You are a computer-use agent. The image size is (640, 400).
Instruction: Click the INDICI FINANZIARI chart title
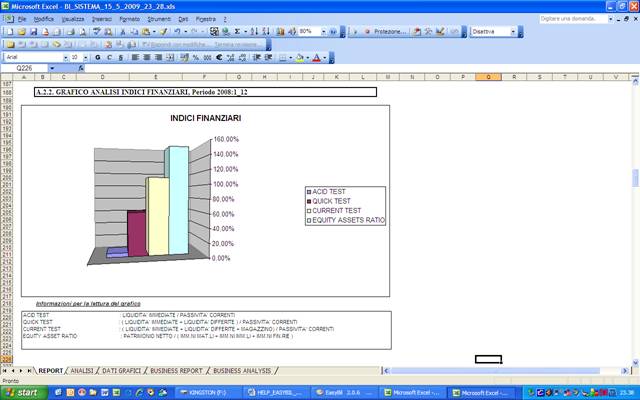coord(205,118)
